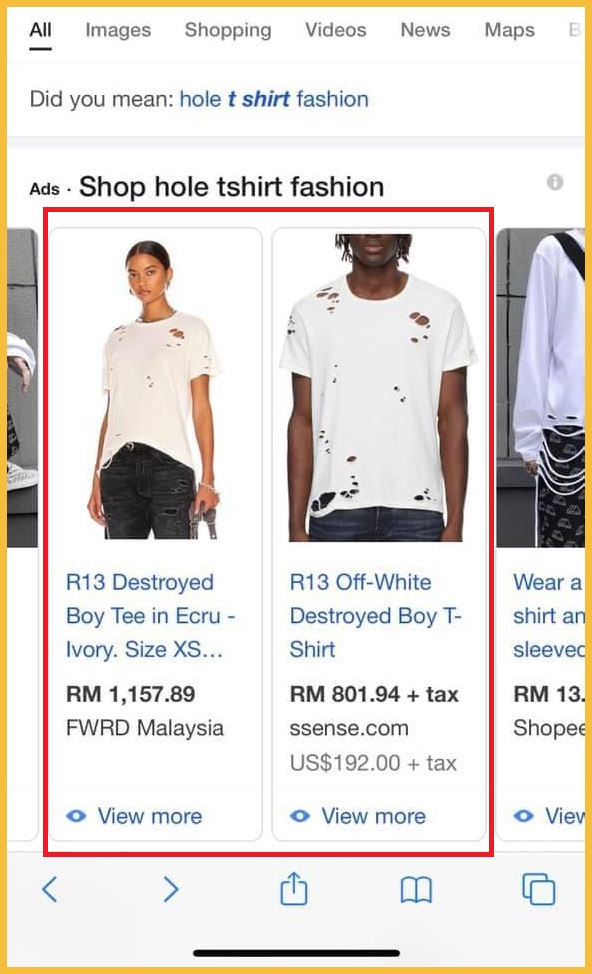The height and width of the screenshot is (974, 592).
Task: Click the ads info icon
Action: point(555,182)
